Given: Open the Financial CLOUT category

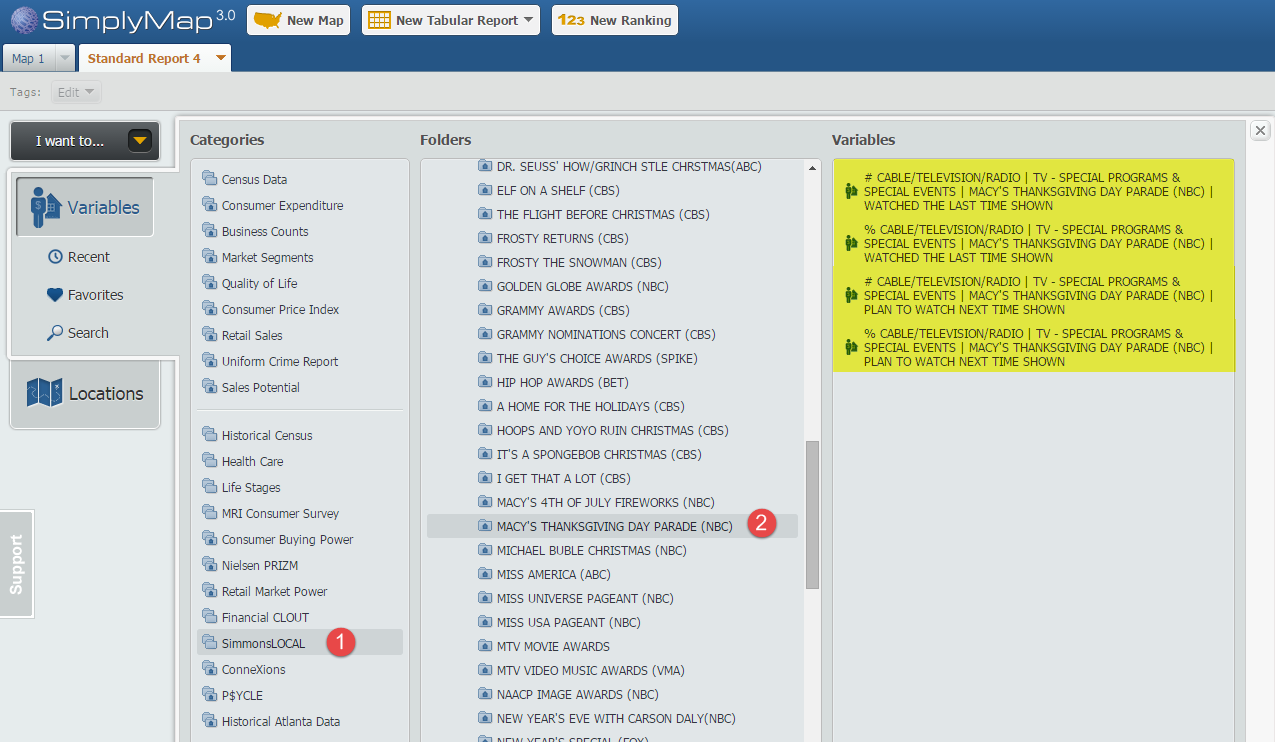Looking at the screenshot, I should coord(265,617).
